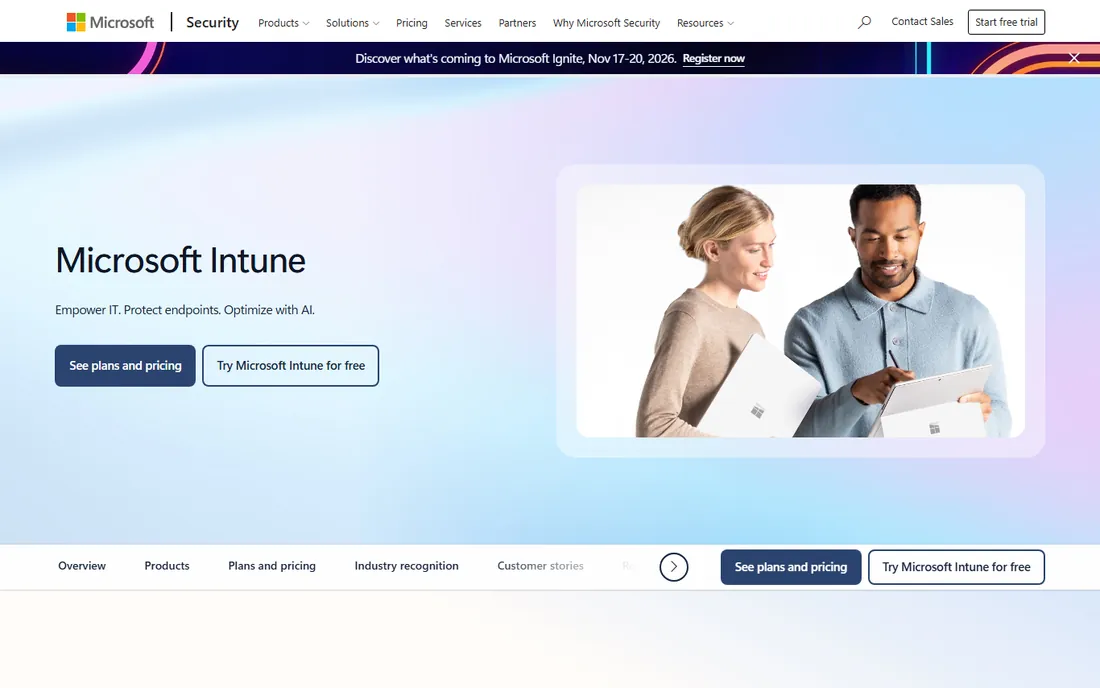Expand the Resources dropdown menu
This screenshot has height=688, width=1100.
(x=705, y=23)
